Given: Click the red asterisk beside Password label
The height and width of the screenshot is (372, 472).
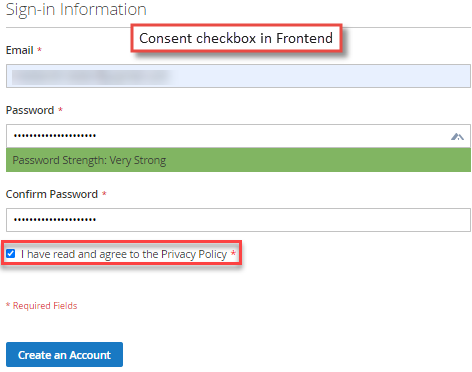Looking at the screenshot, I should (x=60, y=110).
